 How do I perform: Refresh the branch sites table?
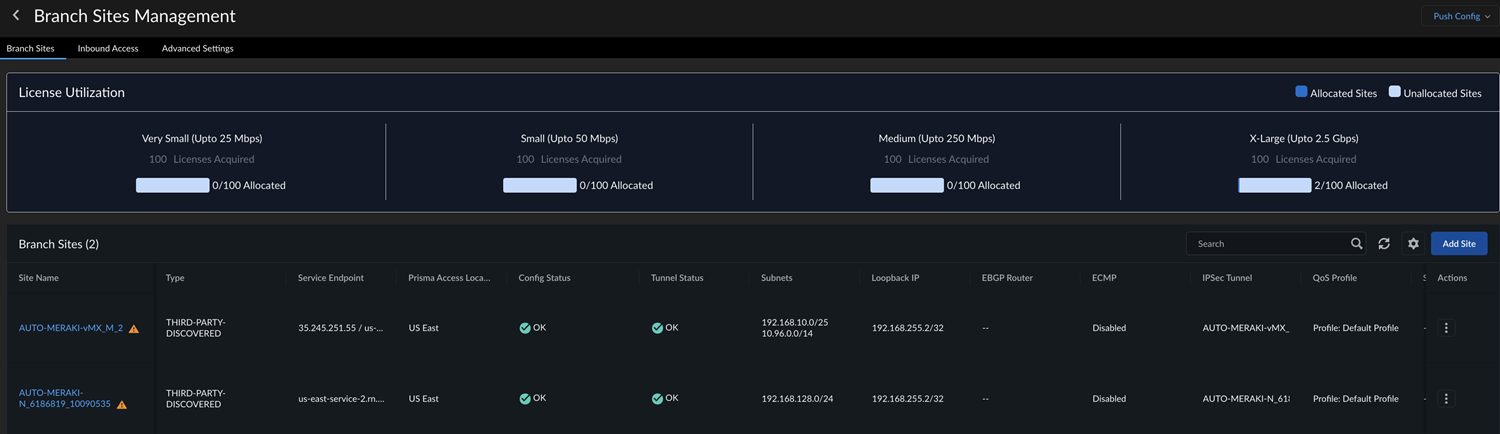[x=1384, y=244]
